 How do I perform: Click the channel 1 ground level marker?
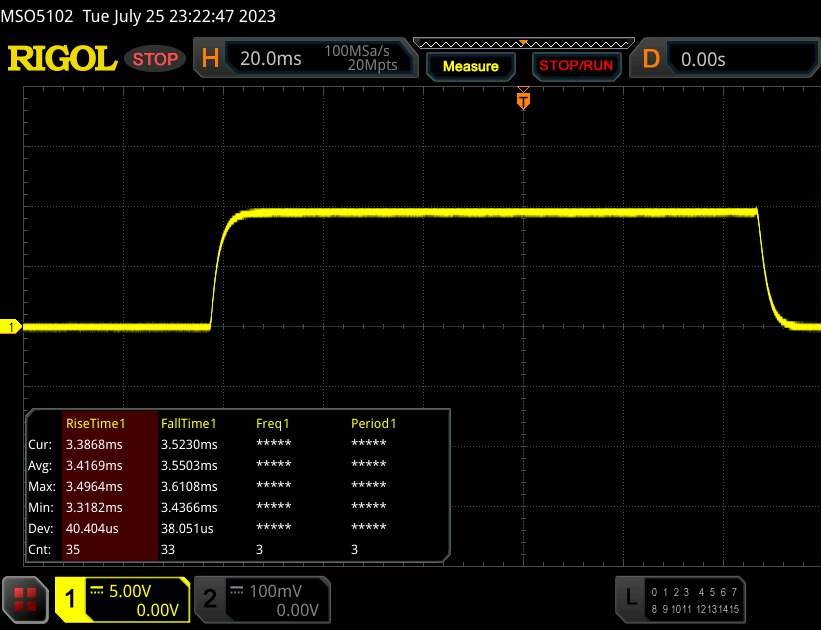(x=10, y=327)
